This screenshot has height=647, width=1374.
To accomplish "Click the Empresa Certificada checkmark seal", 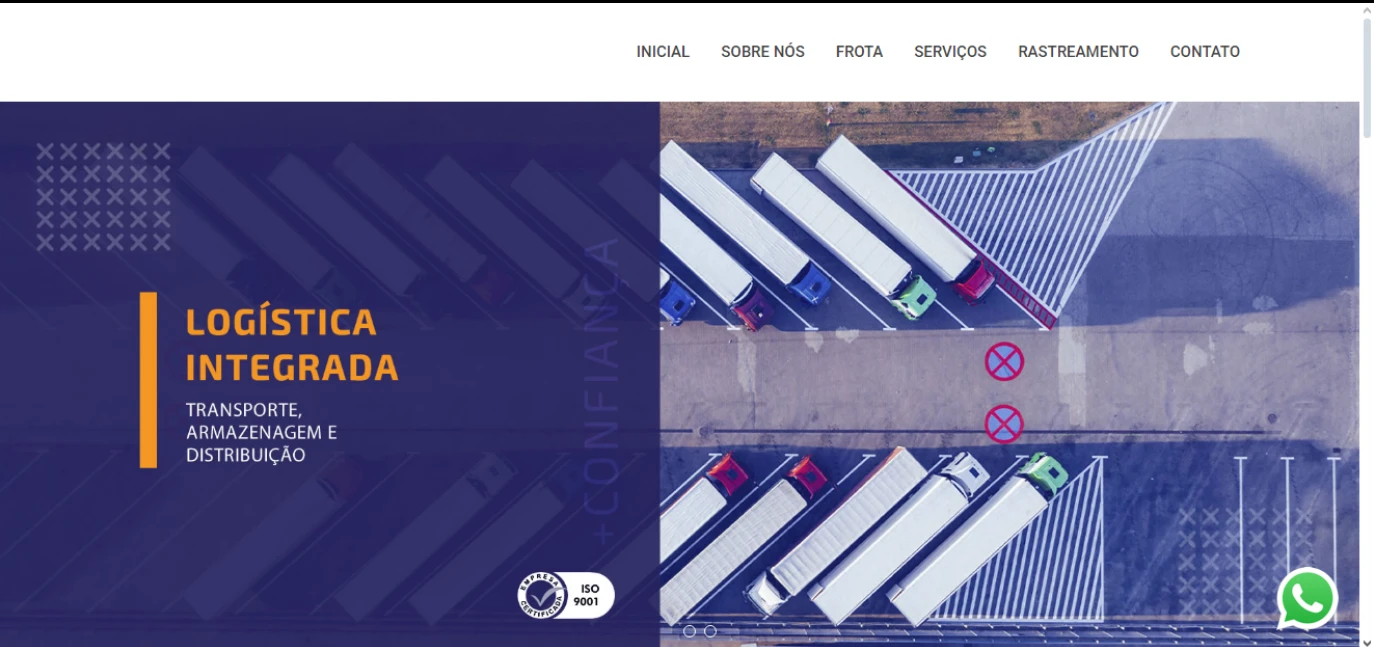I will pos(542,596).
